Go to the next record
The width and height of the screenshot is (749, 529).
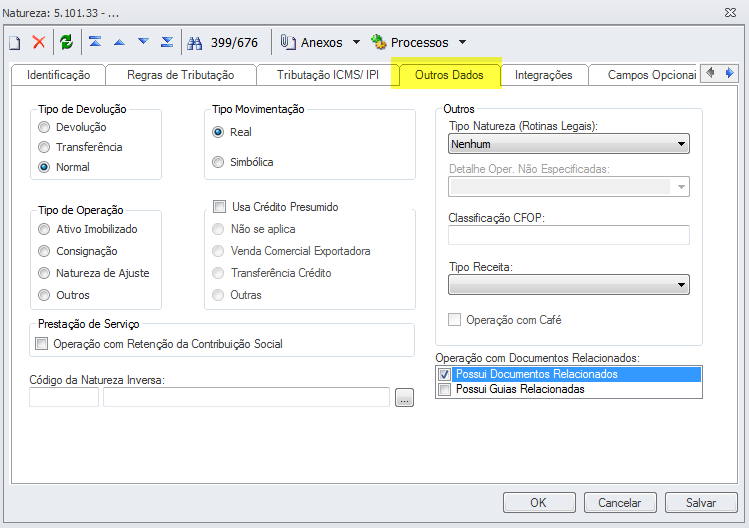point(143,42)
